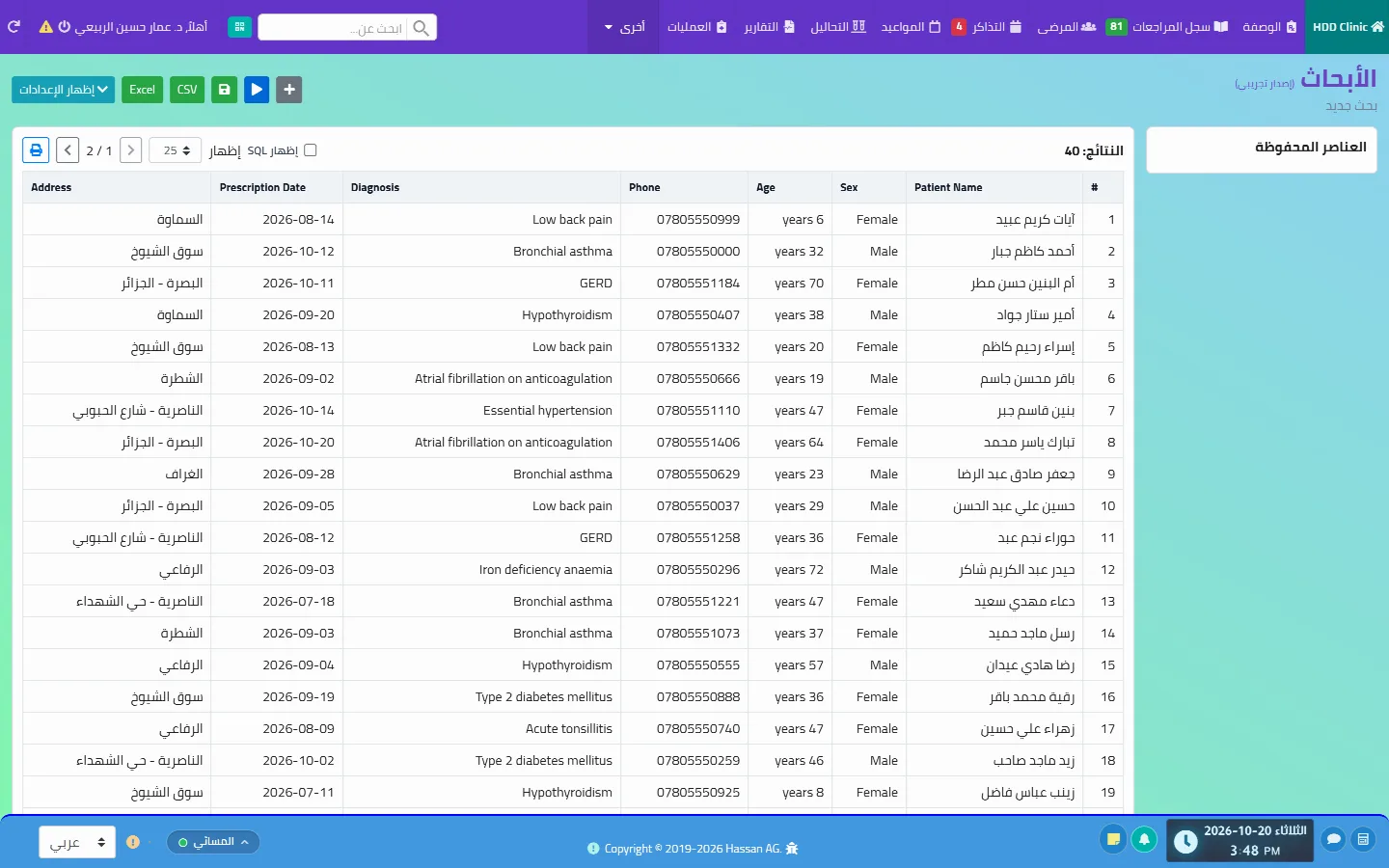
Task: Add new item with the gray plus button
Action: pos(289,90)
